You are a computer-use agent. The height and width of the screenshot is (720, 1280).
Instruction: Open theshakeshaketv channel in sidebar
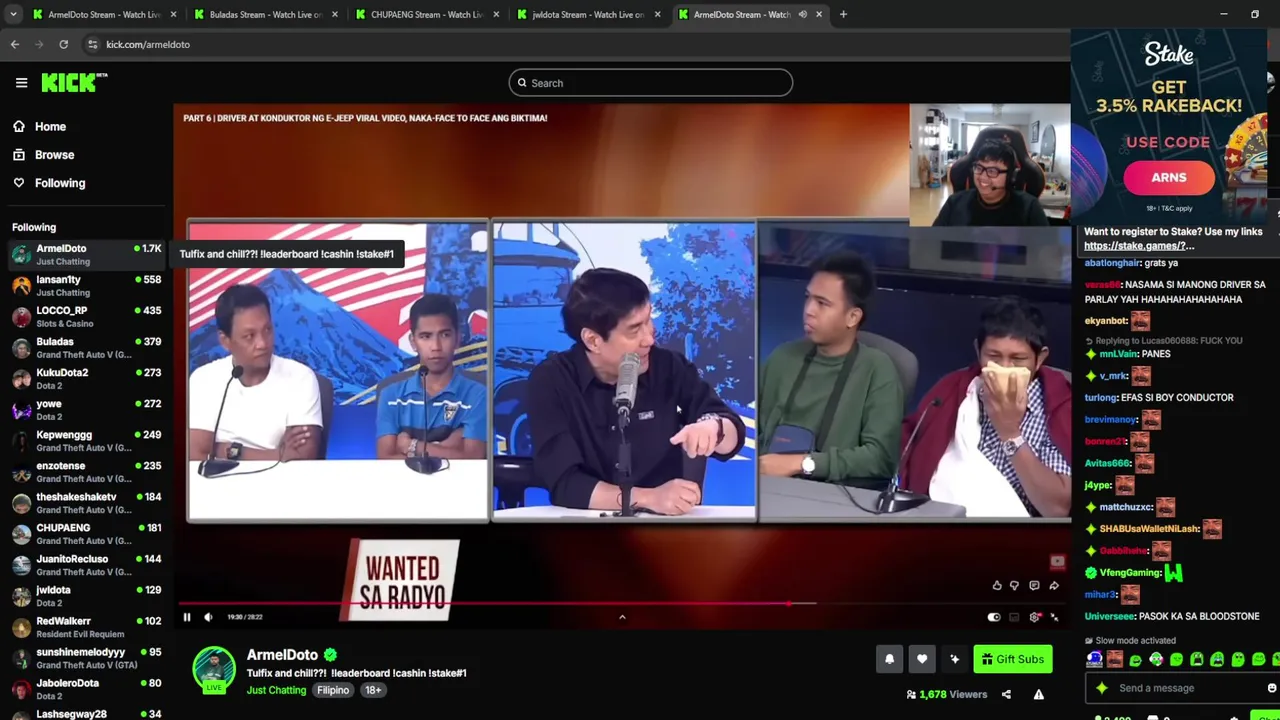click(x=86, y=503)
